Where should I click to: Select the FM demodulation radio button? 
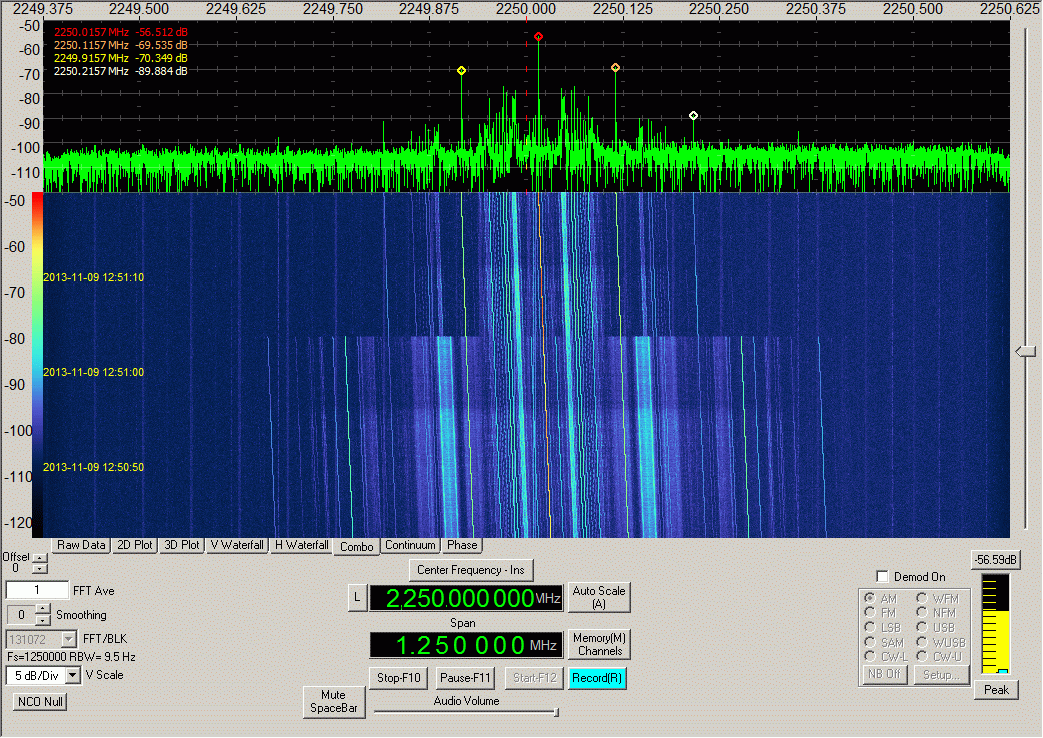pyautogui.click(x=872, y=613)
